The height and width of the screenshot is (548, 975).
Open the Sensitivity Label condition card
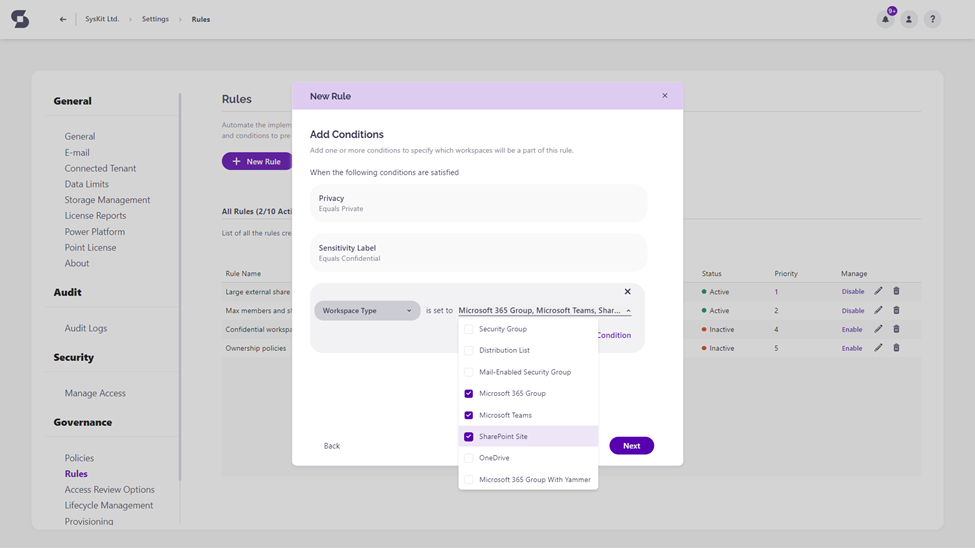478,253
